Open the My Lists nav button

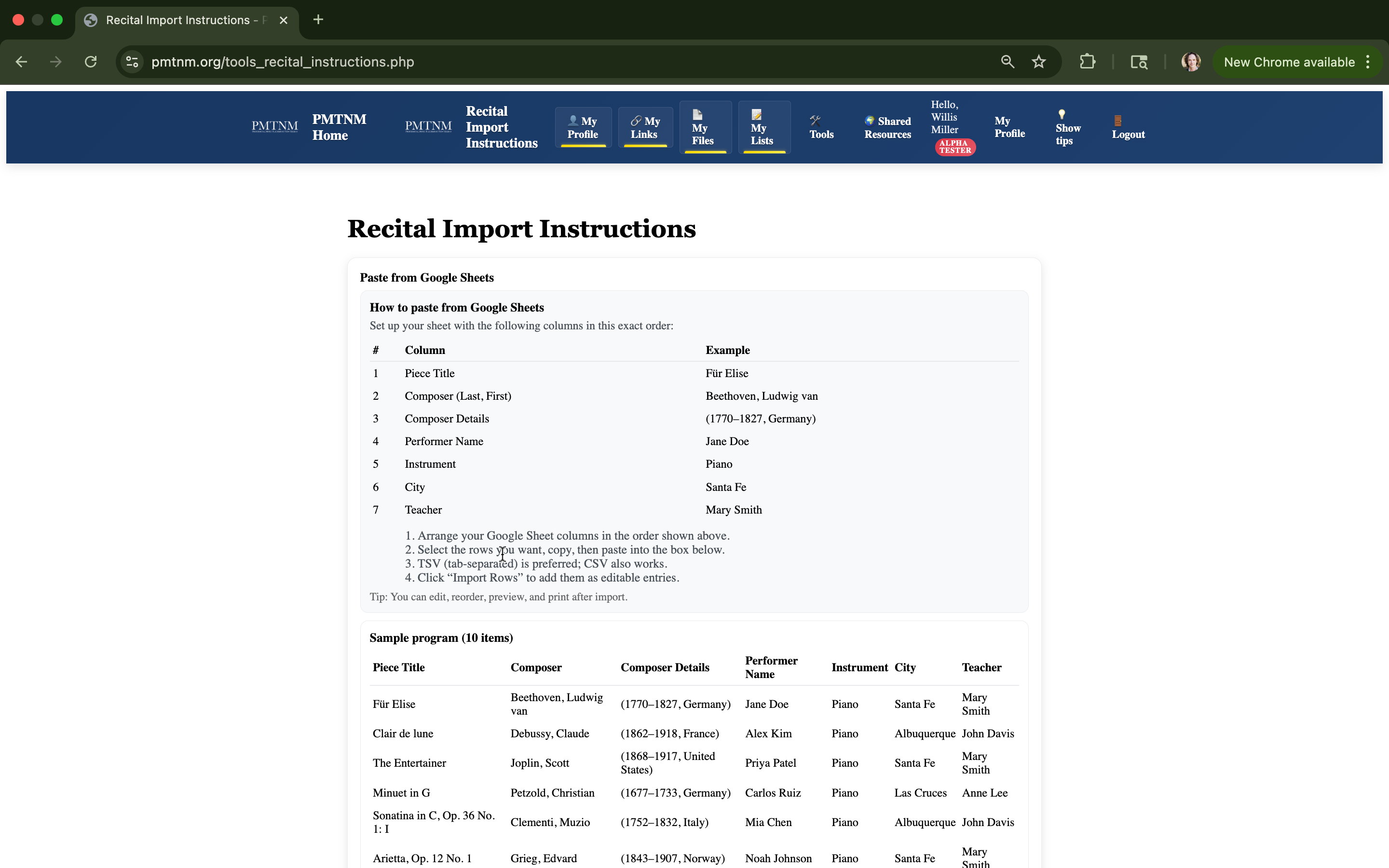pos(763,127)
